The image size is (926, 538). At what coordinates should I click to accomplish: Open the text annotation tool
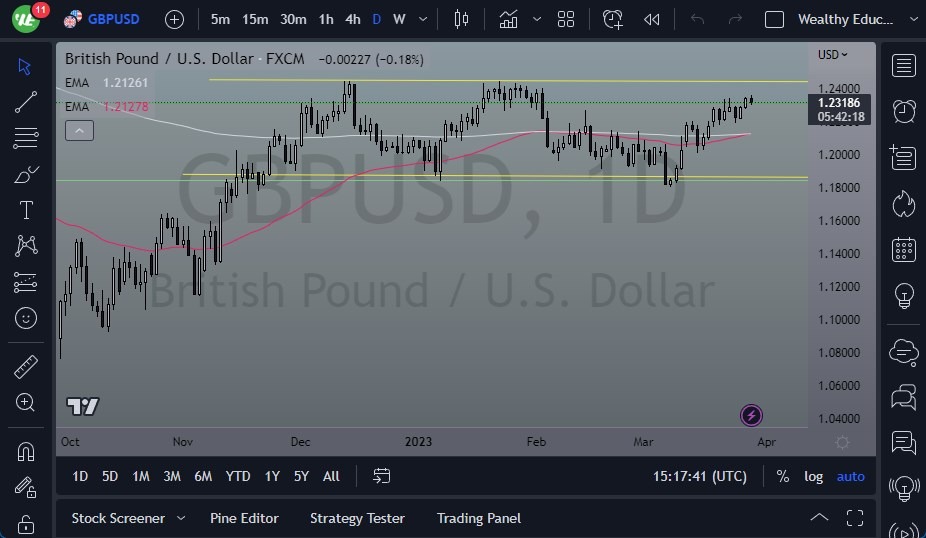point(26,210)
